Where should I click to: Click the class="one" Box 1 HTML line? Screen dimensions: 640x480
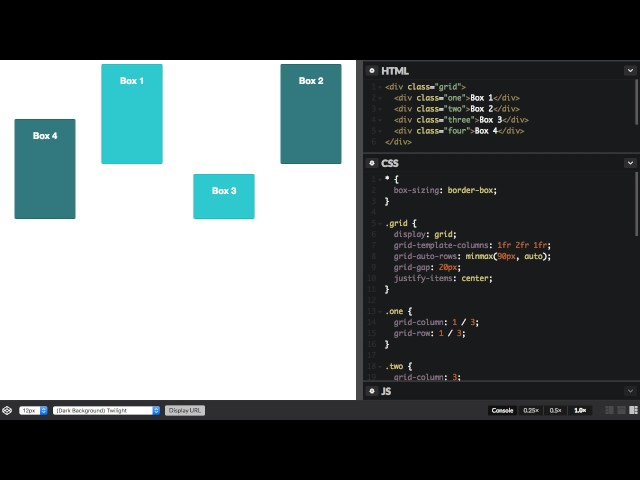pyautogui.click(x=456, y=98)
